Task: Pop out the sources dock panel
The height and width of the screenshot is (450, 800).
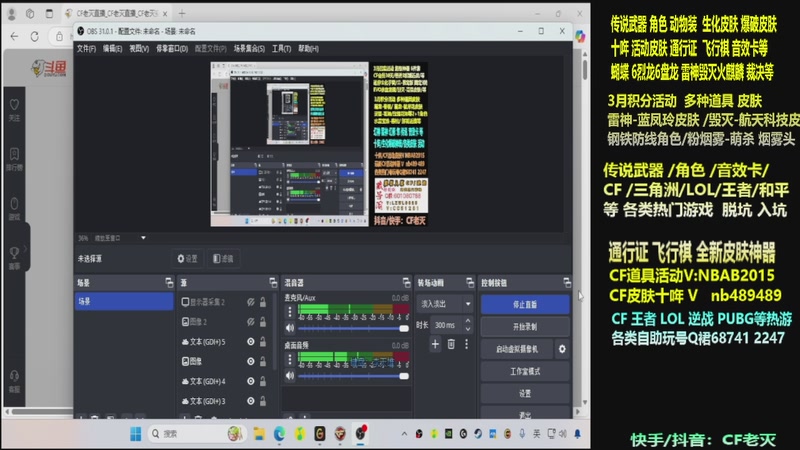Action: point(273,282)
